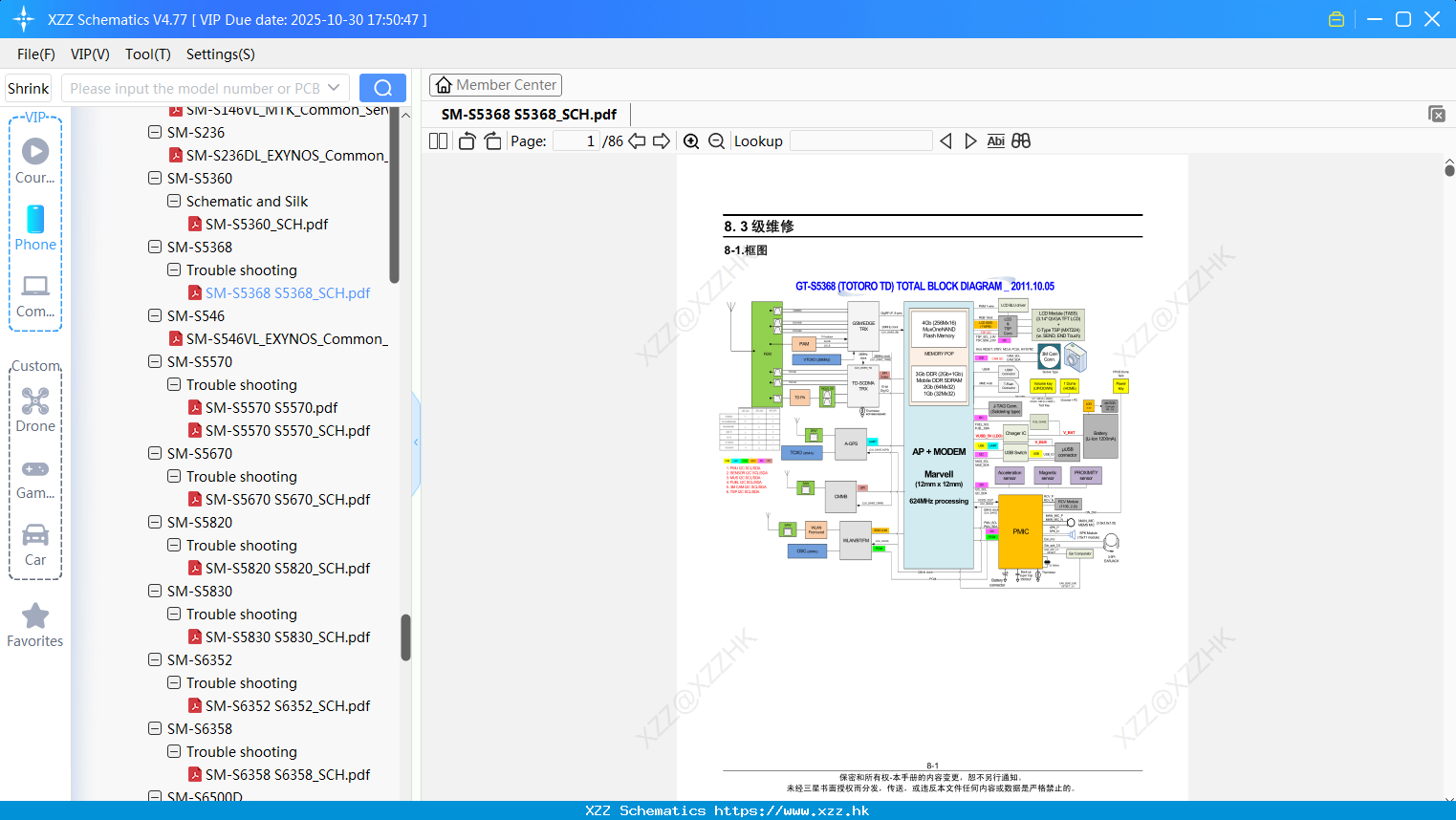Click the Lookup text field
1456x820 pixels.
(860, 141)
